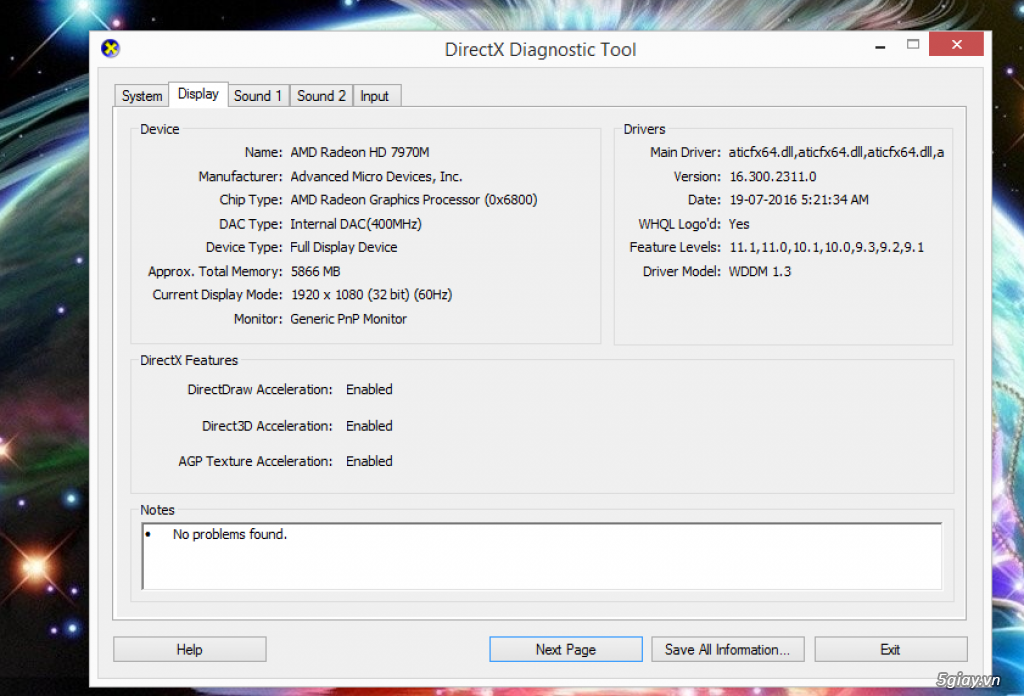Screen dimensions: 1024x696
Task: Select the Display tab
Action: (198, 94)
